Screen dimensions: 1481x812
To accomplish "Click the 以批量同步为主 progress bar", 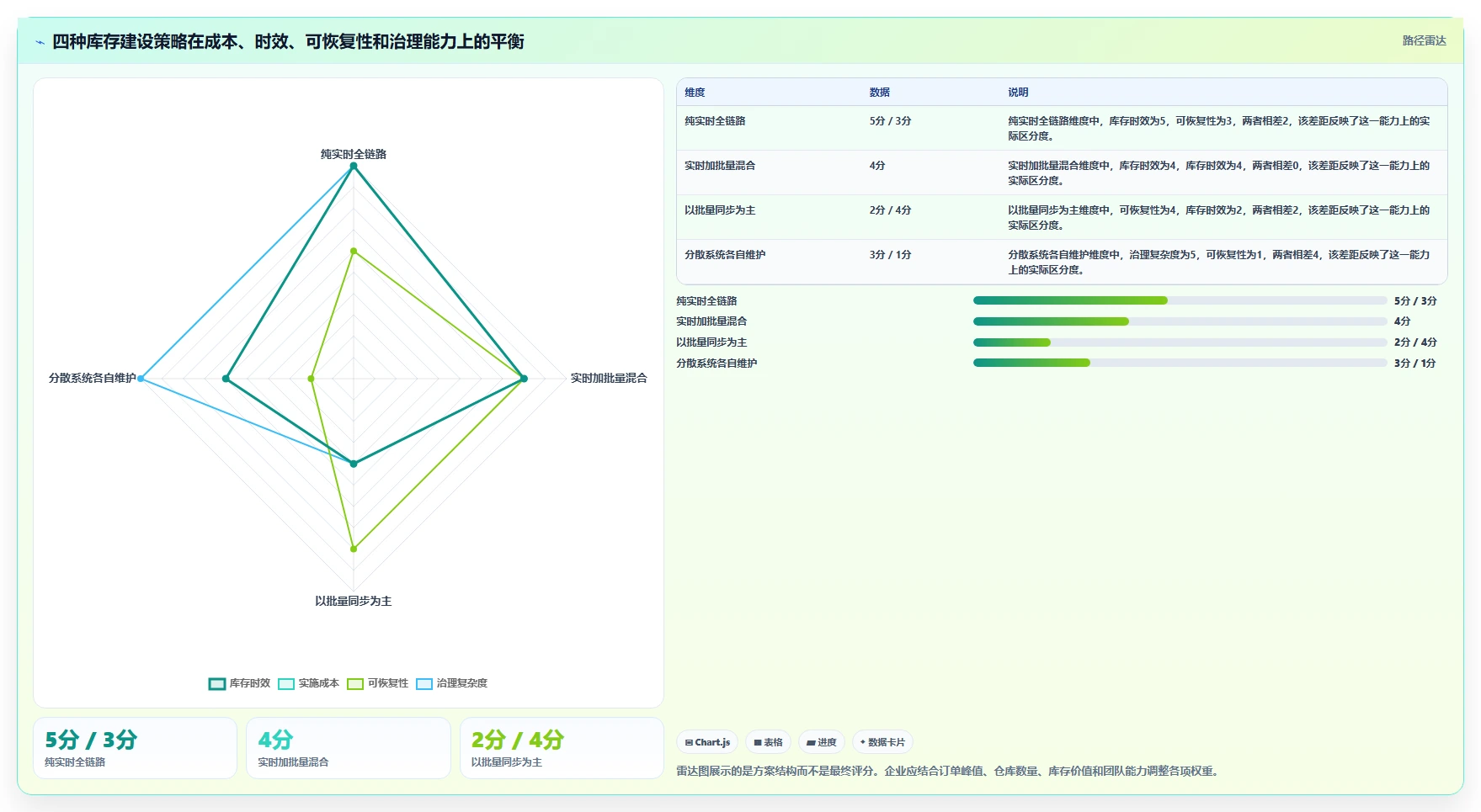I will [1180, 342].
